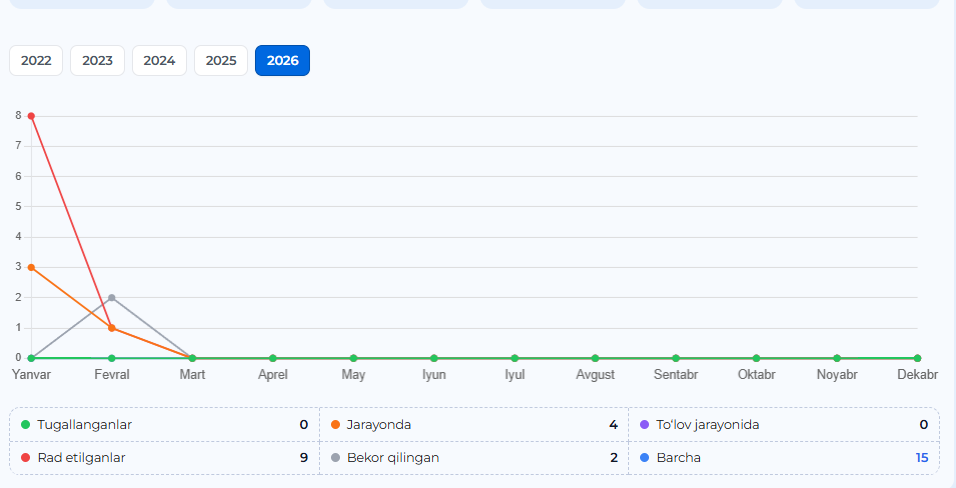Click the purple To'lov jarayonida color dot

(x=645, y=425)
